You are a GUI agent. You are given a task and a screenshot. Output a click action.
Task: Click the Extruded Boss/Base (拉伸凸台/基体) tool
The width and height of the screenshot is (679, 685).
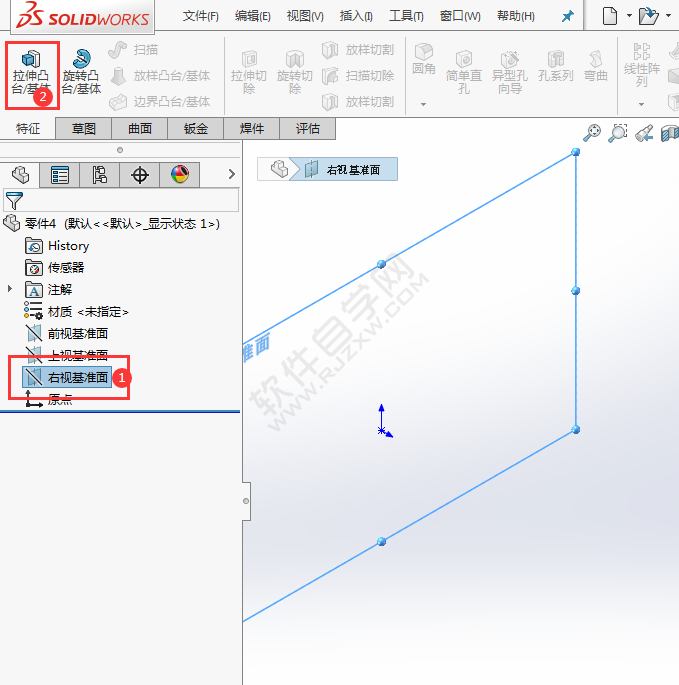31,73
